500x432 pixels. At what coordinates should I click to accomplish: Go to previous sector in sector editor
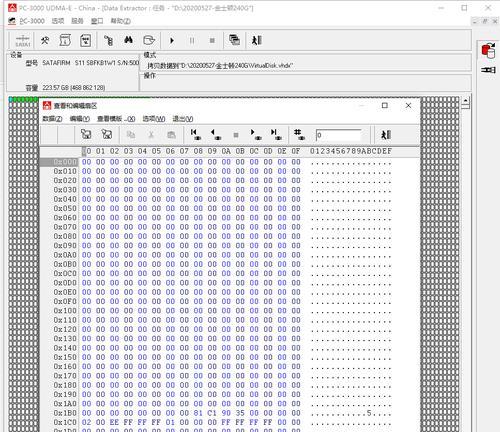(216, 135)
